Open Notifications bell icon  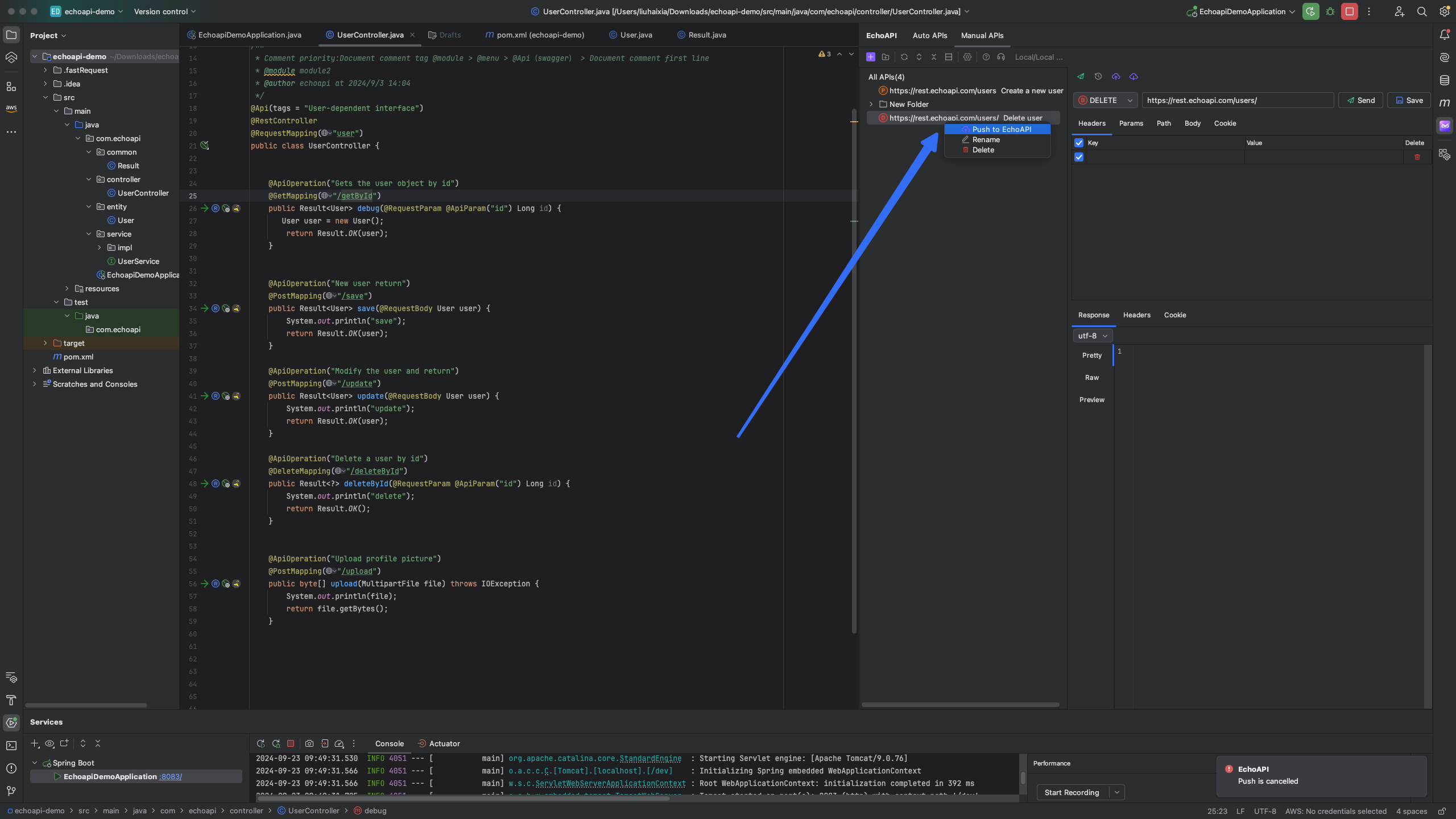pos(1445,35)
